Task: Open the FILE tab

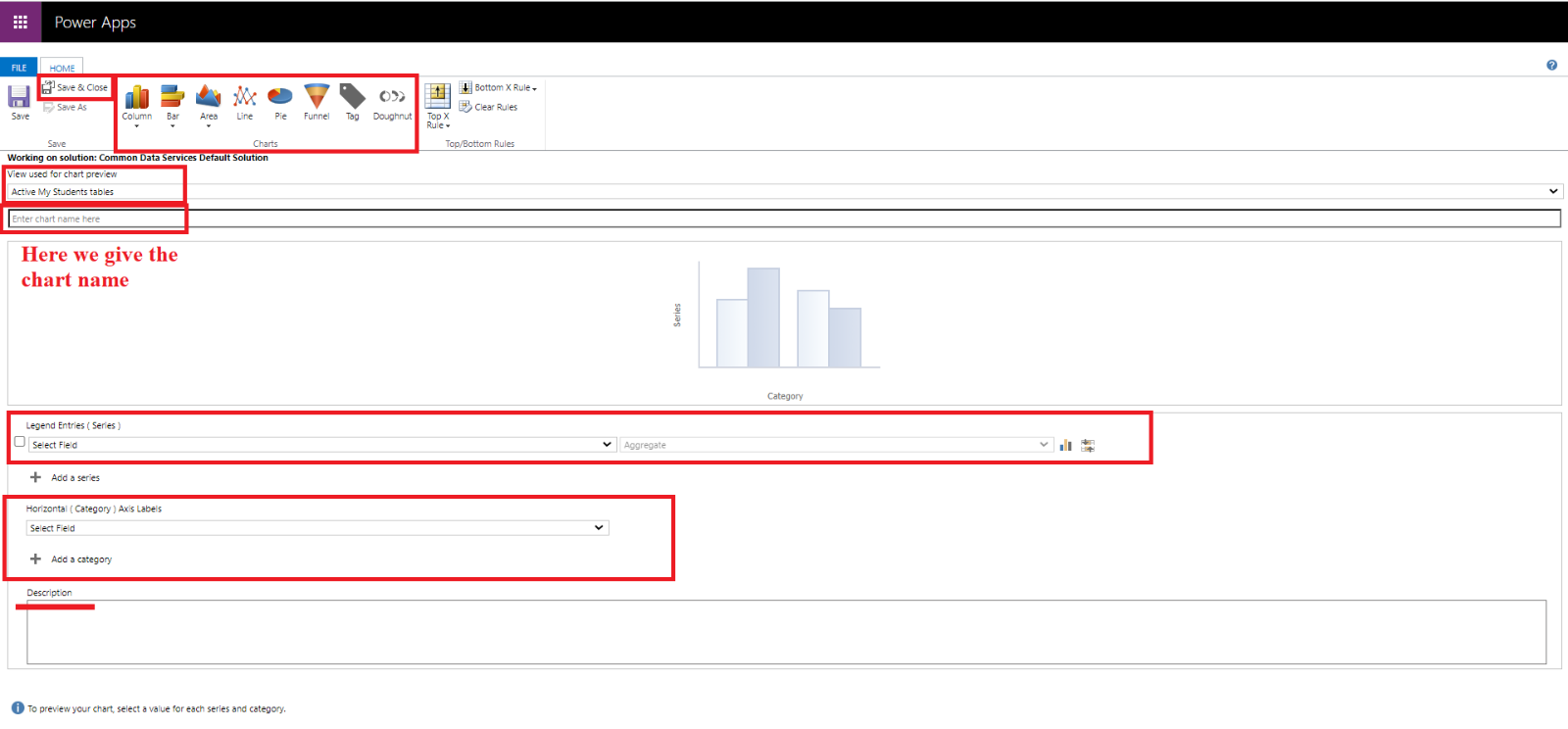Action: (19, 68)
